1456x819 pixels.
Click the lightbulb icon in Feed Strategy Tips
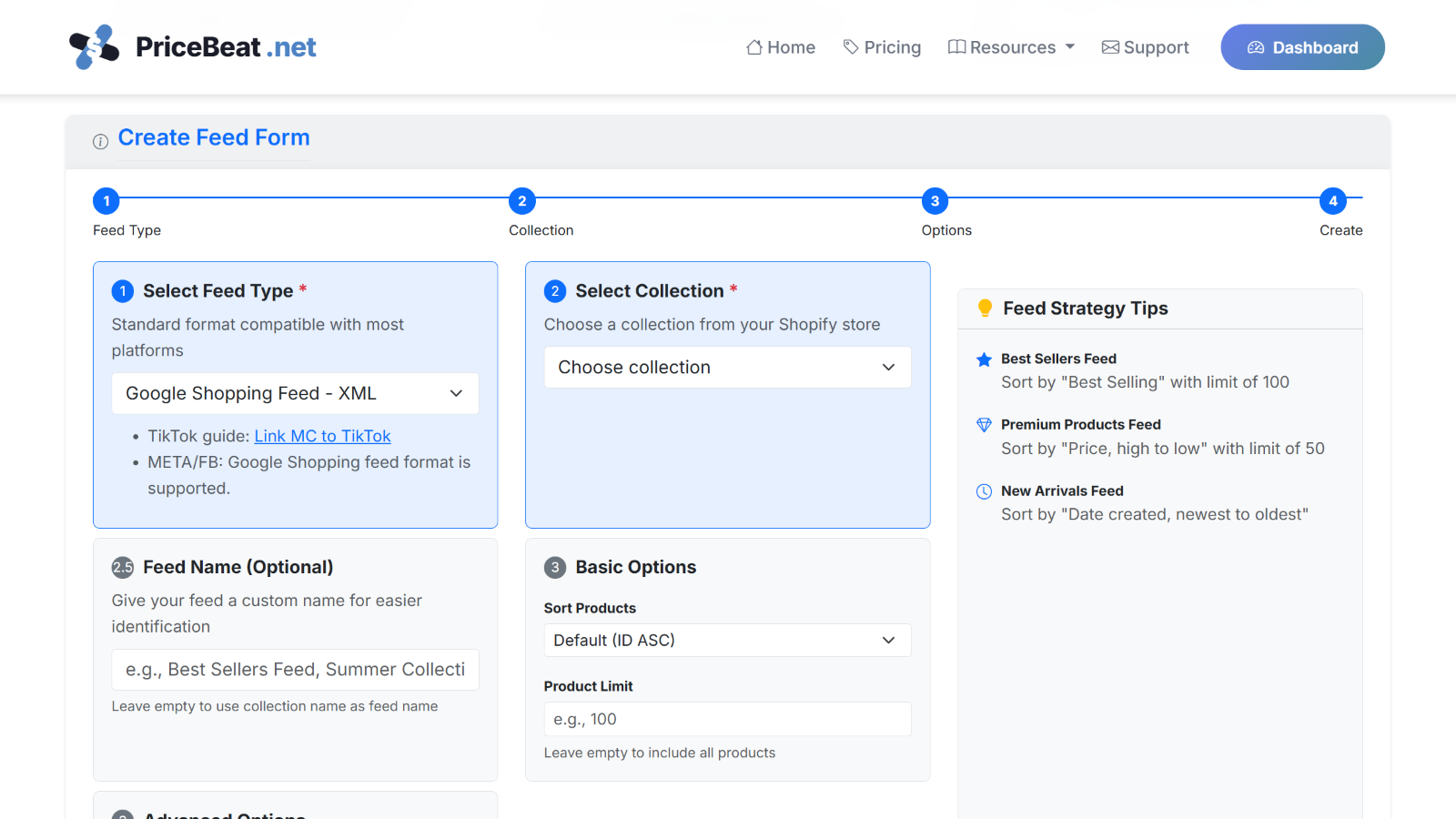point(986,308)
